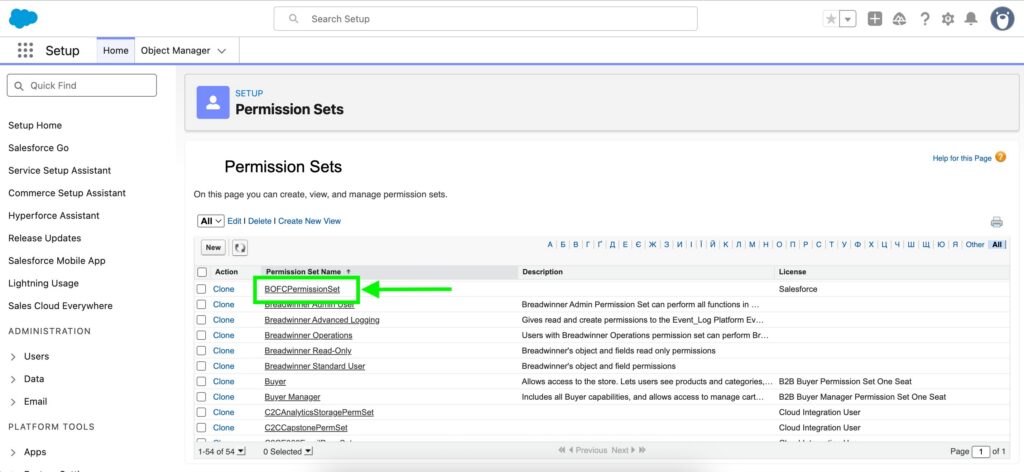
Task: Open the All list view dropdown
Action: point(210,221)
